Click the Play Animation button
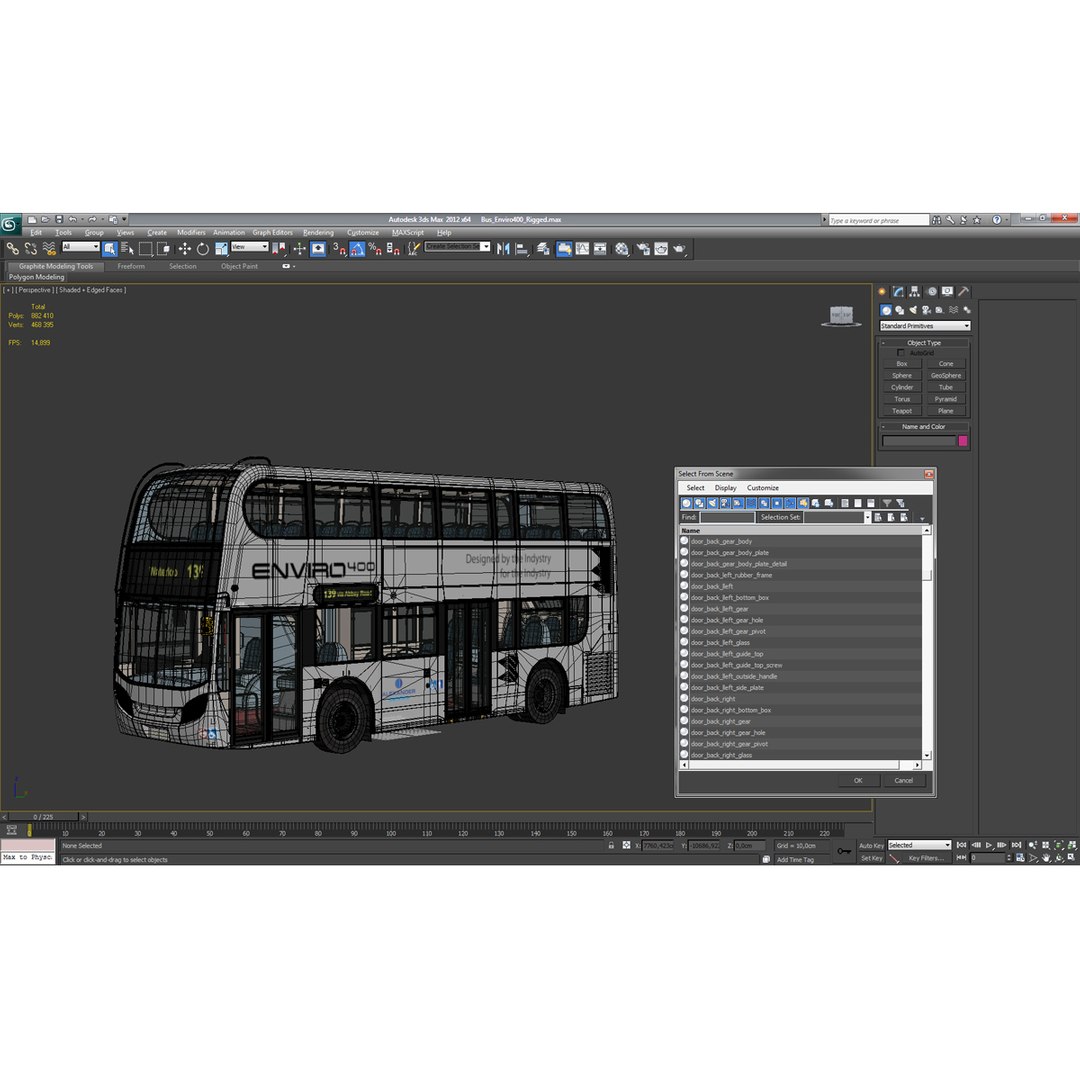The image size is (1080, 1080). [988, 845]
